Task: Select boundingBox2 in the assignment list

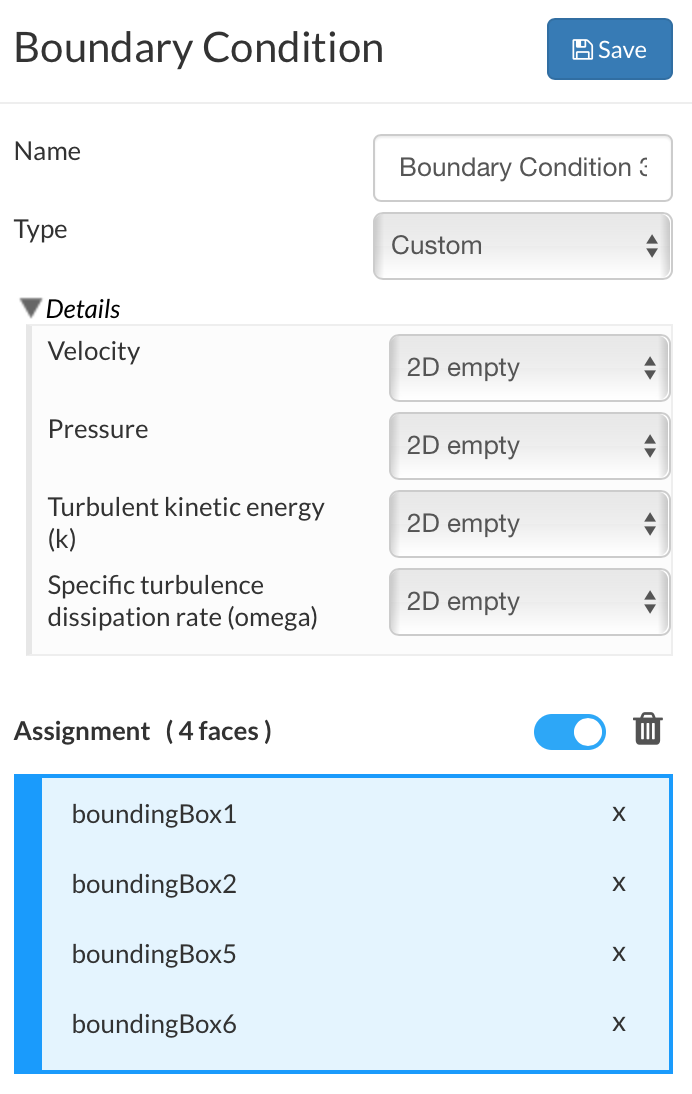Action: coord(154,884)
